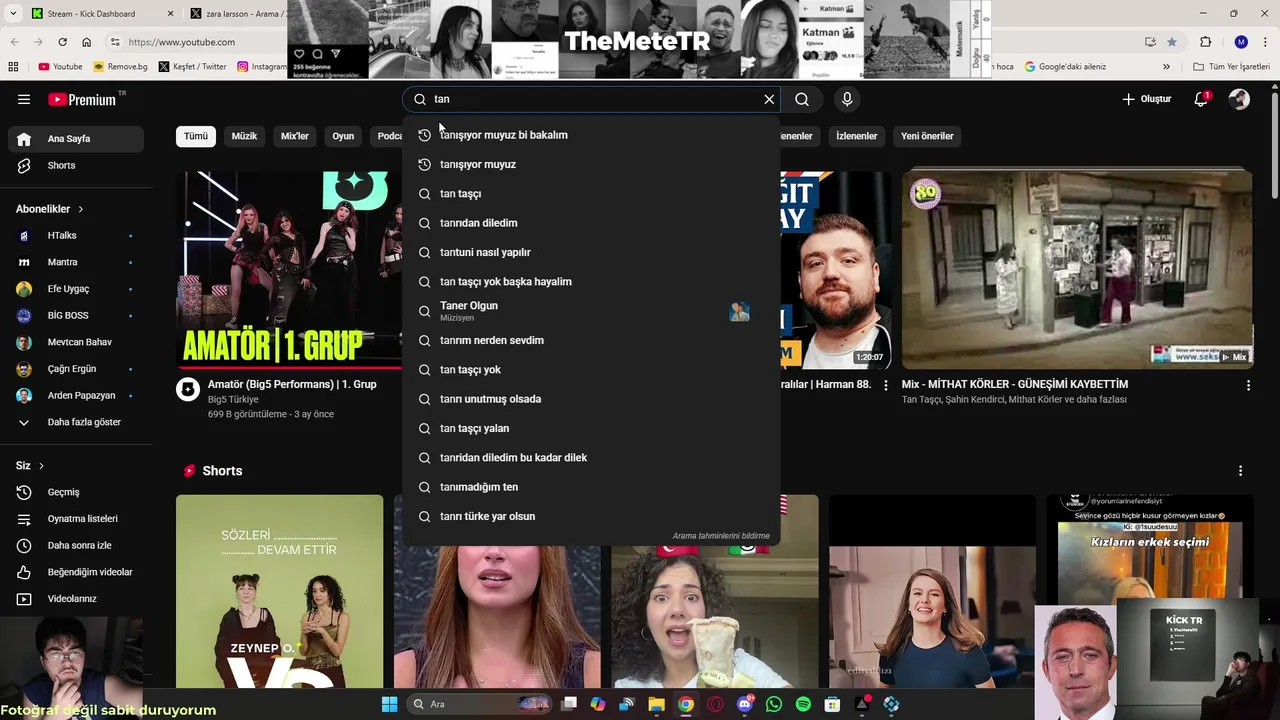Open Shorts from the sidebar
Viewport: 1280px width, 720px height.
76,165
